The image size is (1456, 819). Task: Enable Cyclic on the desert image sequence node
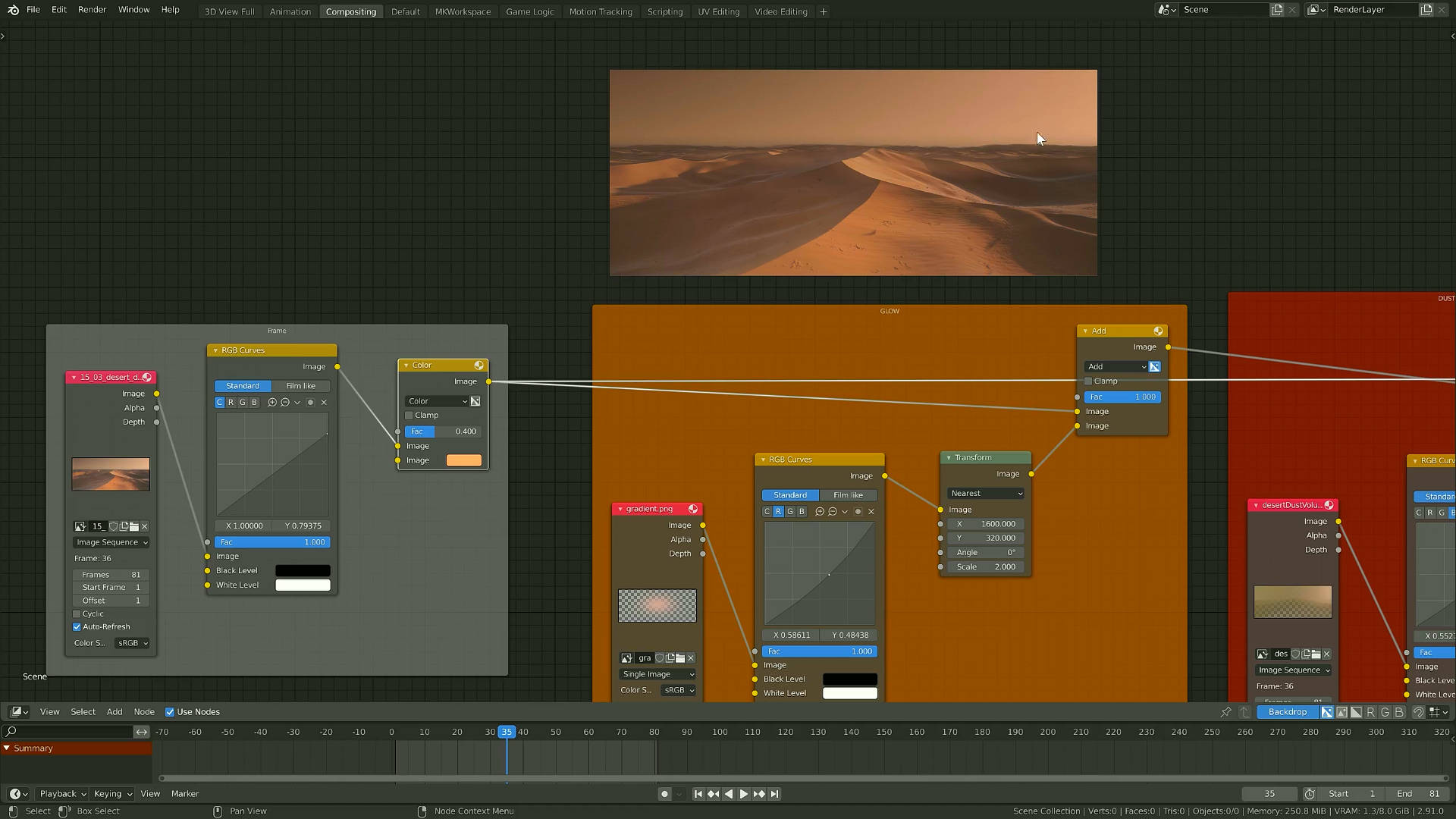(77, 614)
